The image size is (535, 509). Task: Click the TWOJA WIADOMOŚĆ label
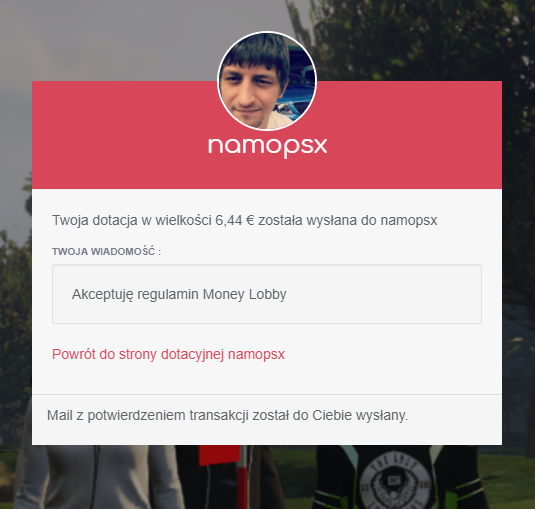click(x=106, y=252)
